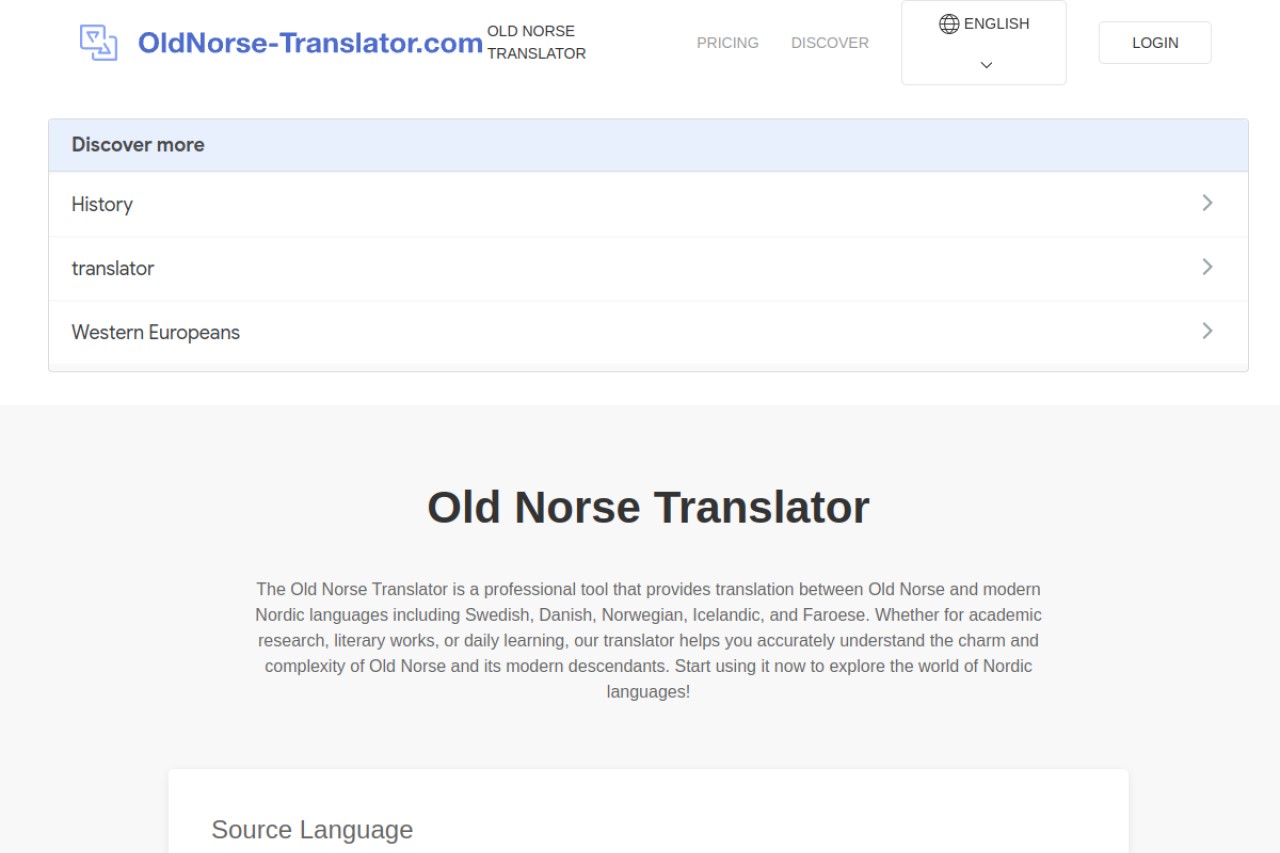Click the Western Europeans row chevron
This screenshot has height=853, width=1280.
pos(1207,331)
